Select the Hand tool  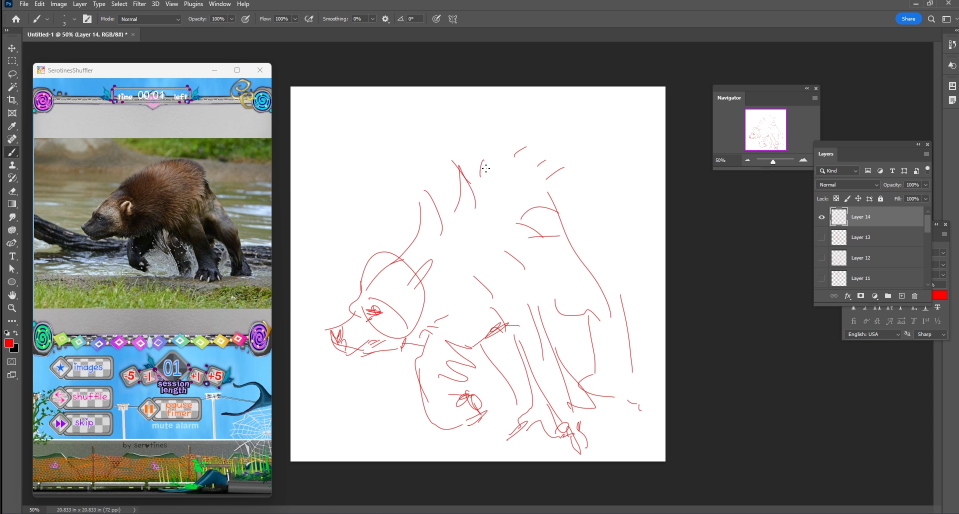click(12, 295)
